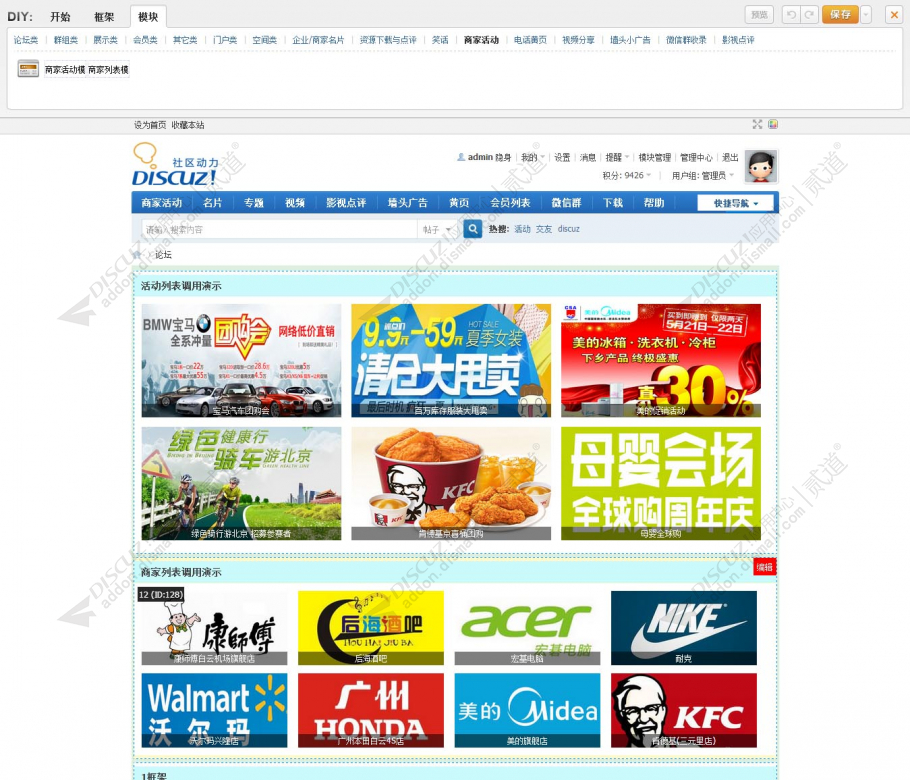Click the Discuz! logo

[175, 165]
